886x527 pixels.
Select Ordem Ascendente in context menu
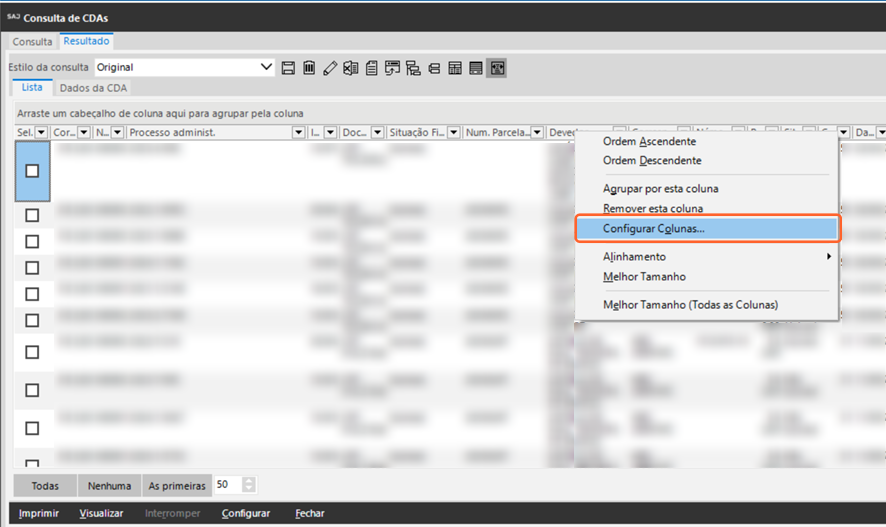(651, 142)
